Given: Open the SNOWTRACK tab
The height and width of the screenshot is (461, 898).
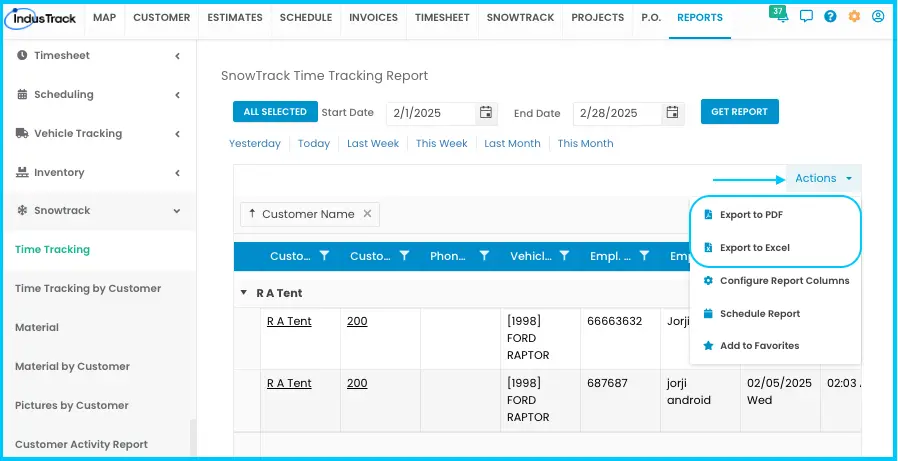Looking at the screenshot, I should [521, 18].
